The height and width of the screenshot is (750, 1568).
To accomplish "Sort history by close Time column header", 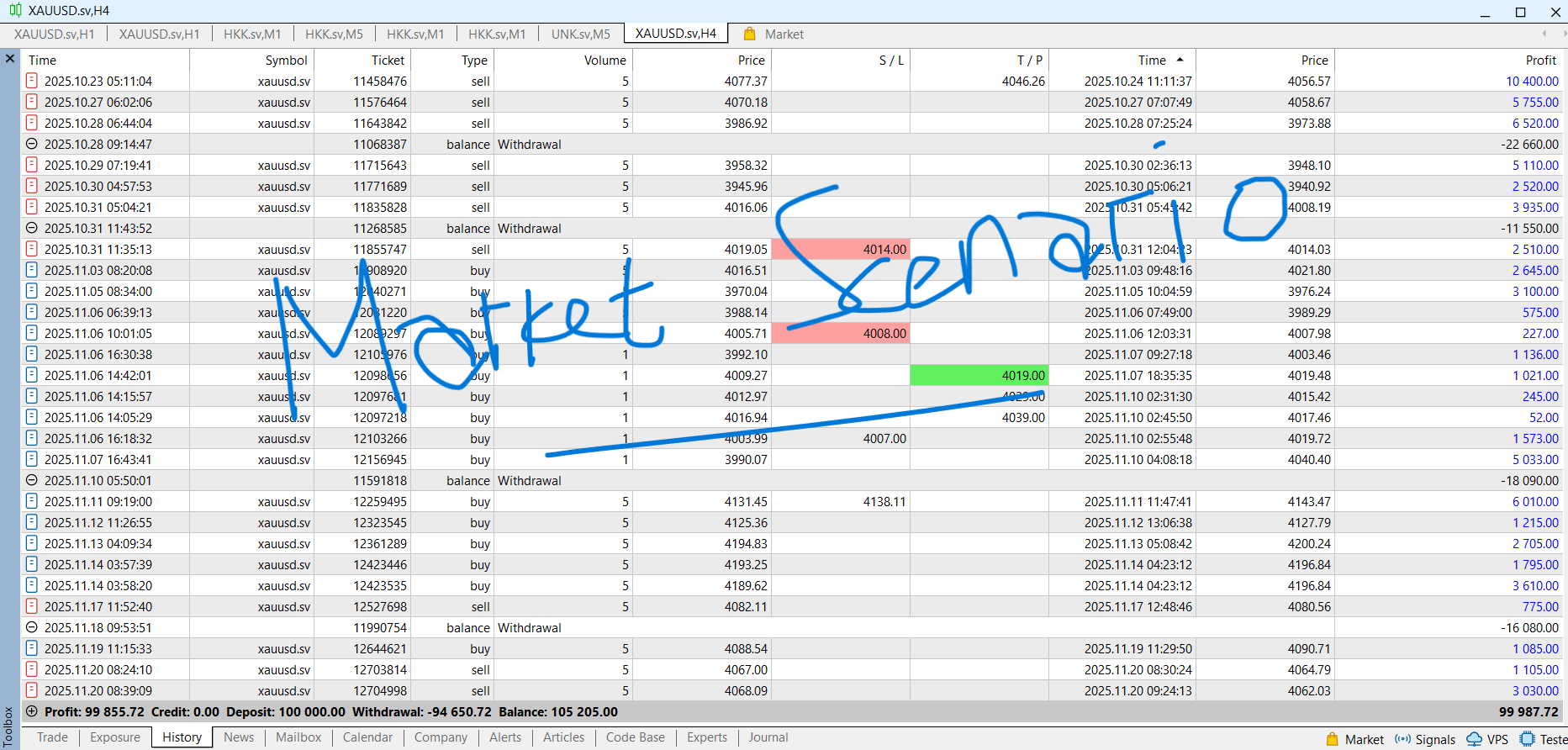I will click(x=1122, y=60).
